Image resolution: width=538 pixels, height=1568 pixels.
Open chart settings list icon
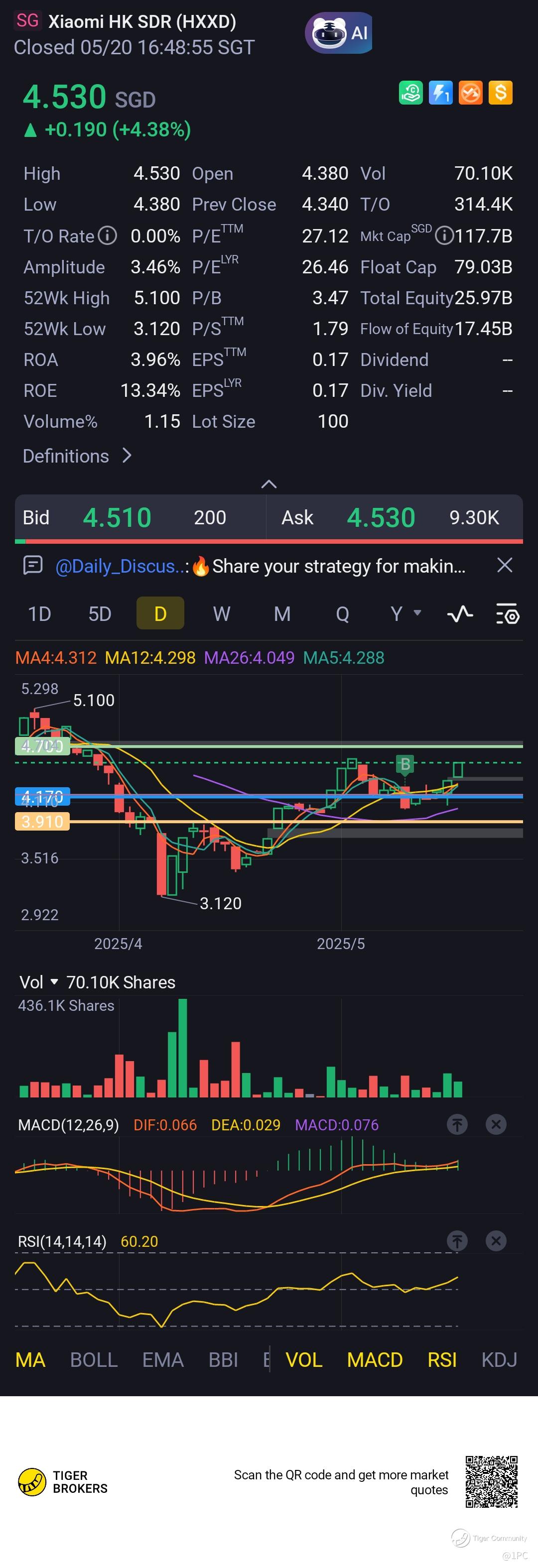click(507, 613)
